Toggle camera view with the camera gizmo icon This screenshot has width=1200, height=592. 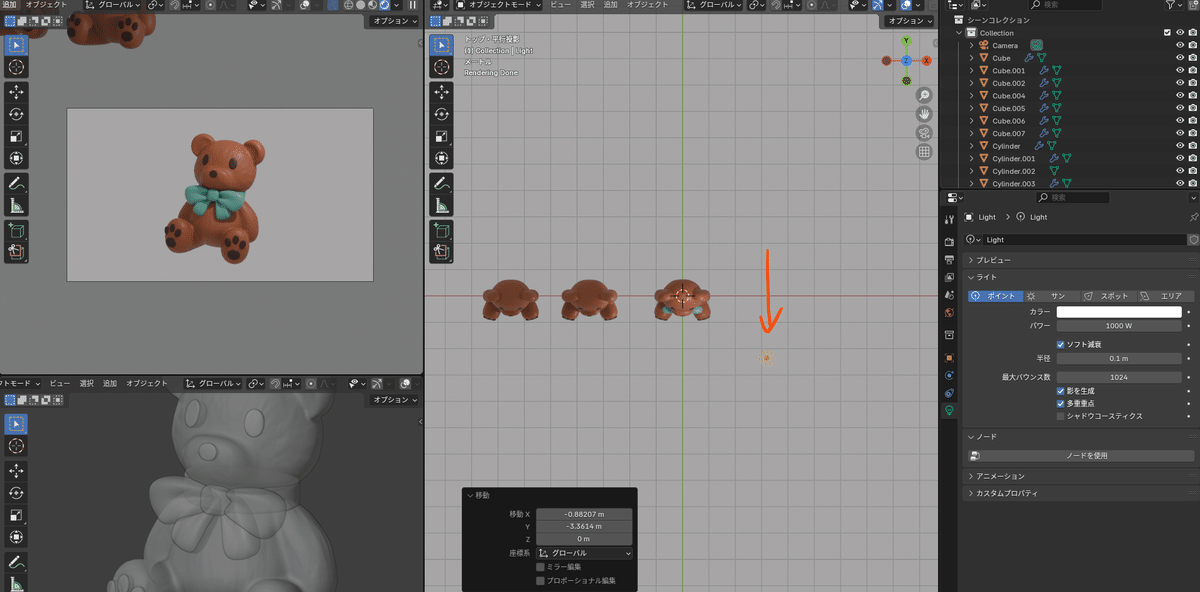[924, 133]
